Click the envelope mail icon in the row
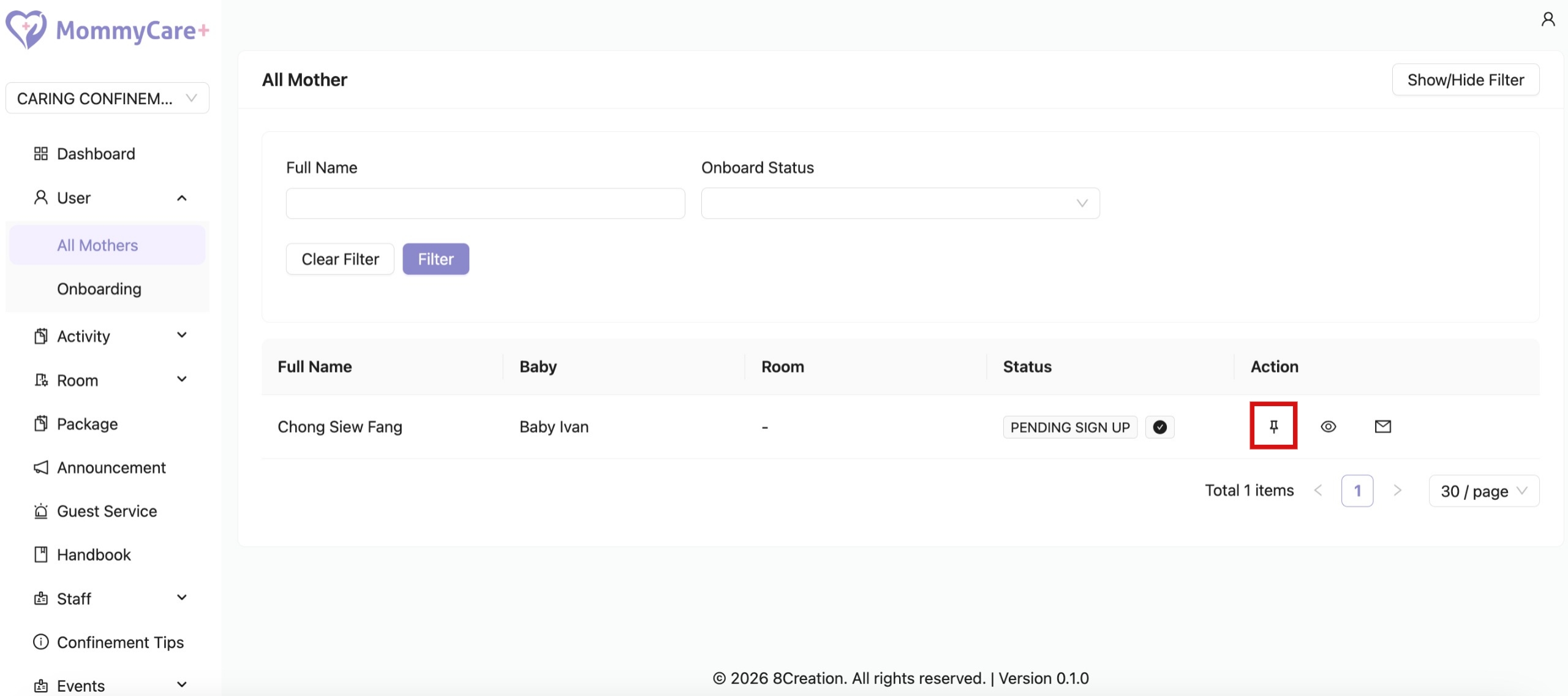The height and width of the screenshot is (696, 1568). [1382, 426]
